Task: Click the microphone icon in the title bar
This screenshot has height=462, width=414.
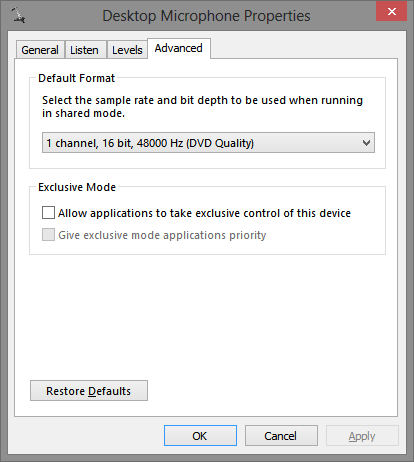Action: tap(18, 16)
